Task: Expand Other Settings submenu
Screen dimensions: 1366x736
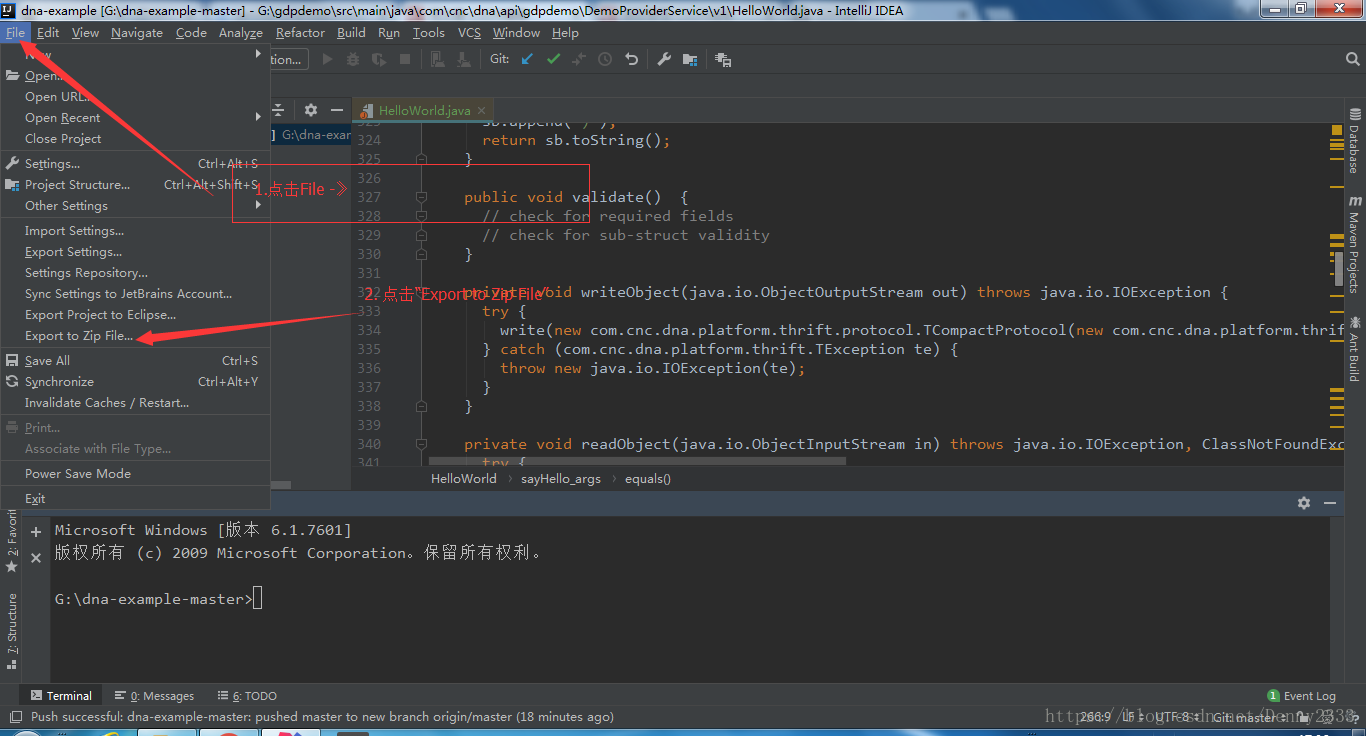Action: click(135, 206)
